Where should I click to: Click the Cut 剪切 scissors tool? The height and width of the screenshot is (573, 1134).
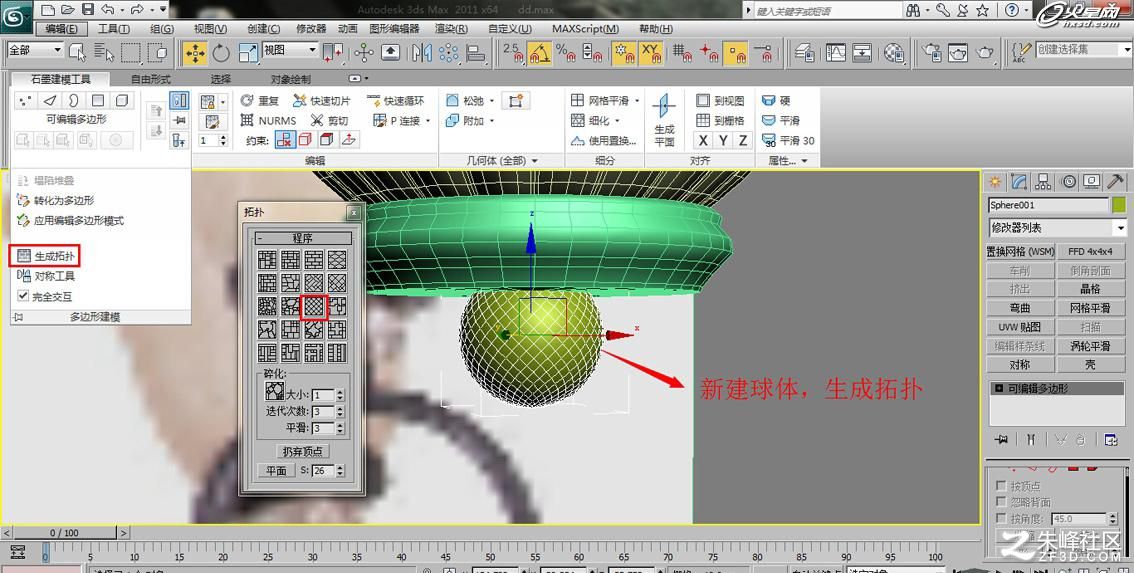330,121
